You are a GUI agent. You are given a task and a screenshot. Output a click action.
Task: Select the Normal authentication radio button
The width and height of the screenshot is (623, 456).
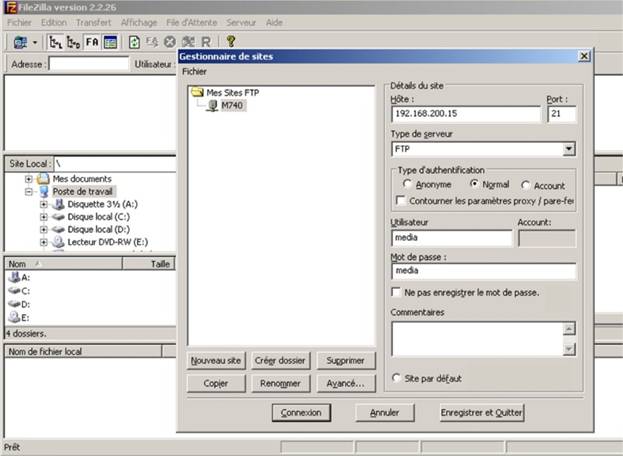474,184
